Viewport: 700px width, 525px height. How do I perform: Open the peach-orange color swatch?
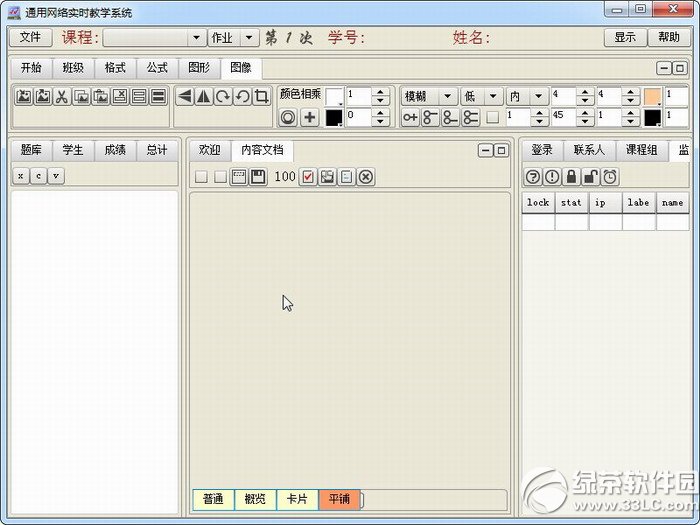(653, 96)
